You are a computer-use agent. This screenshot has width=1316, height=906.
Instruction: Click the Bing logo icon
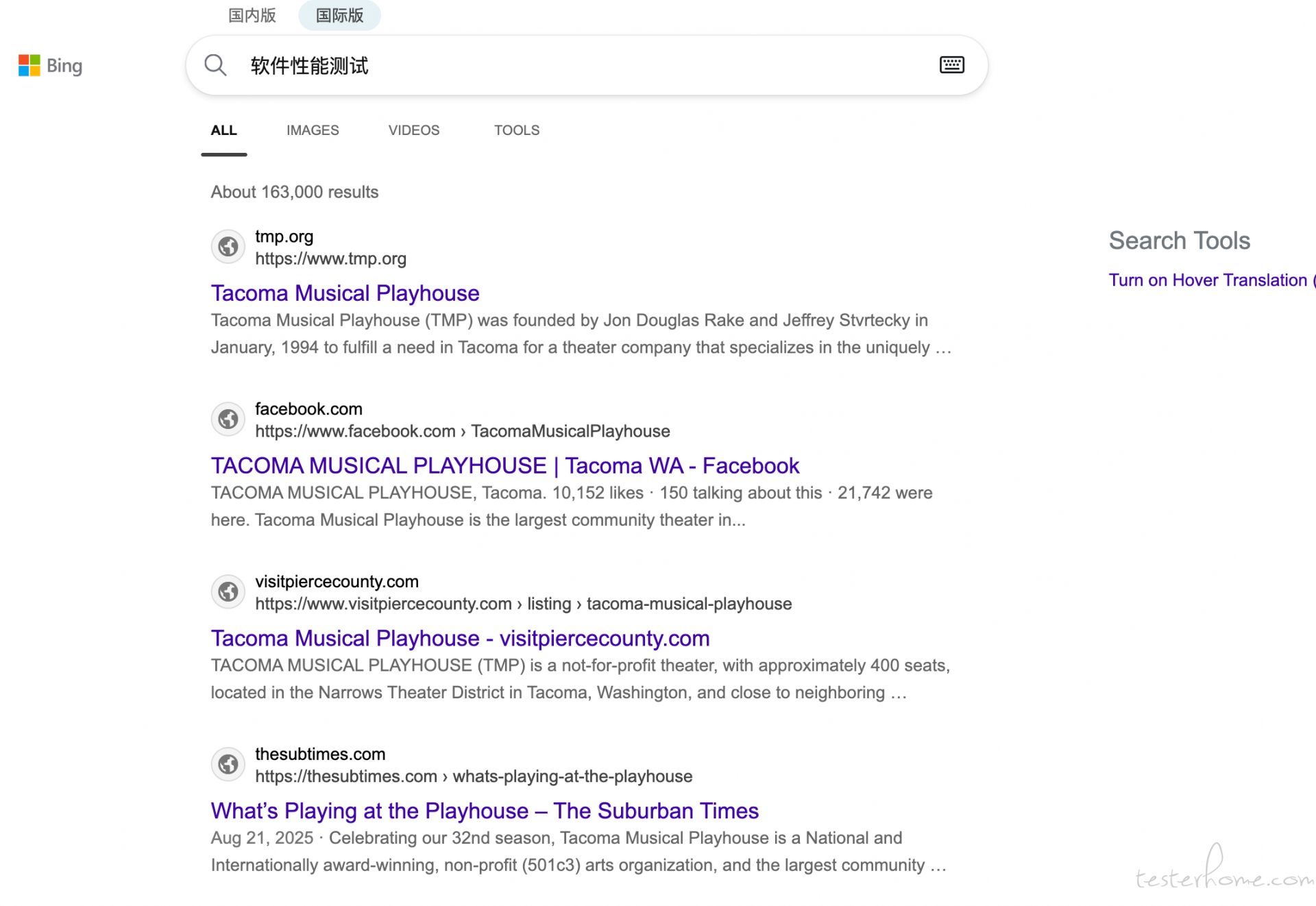coord(29,66)
